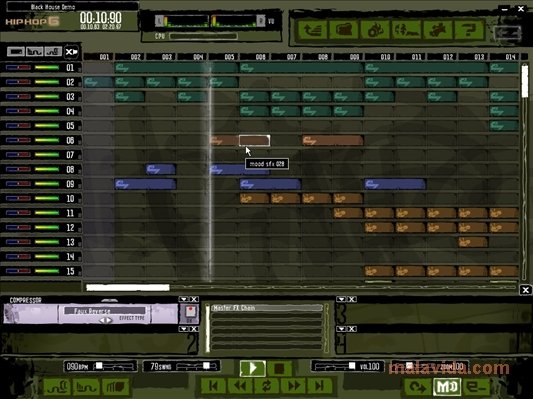Click the loop playback icon

pyautogui.click(x=267, y=386)
